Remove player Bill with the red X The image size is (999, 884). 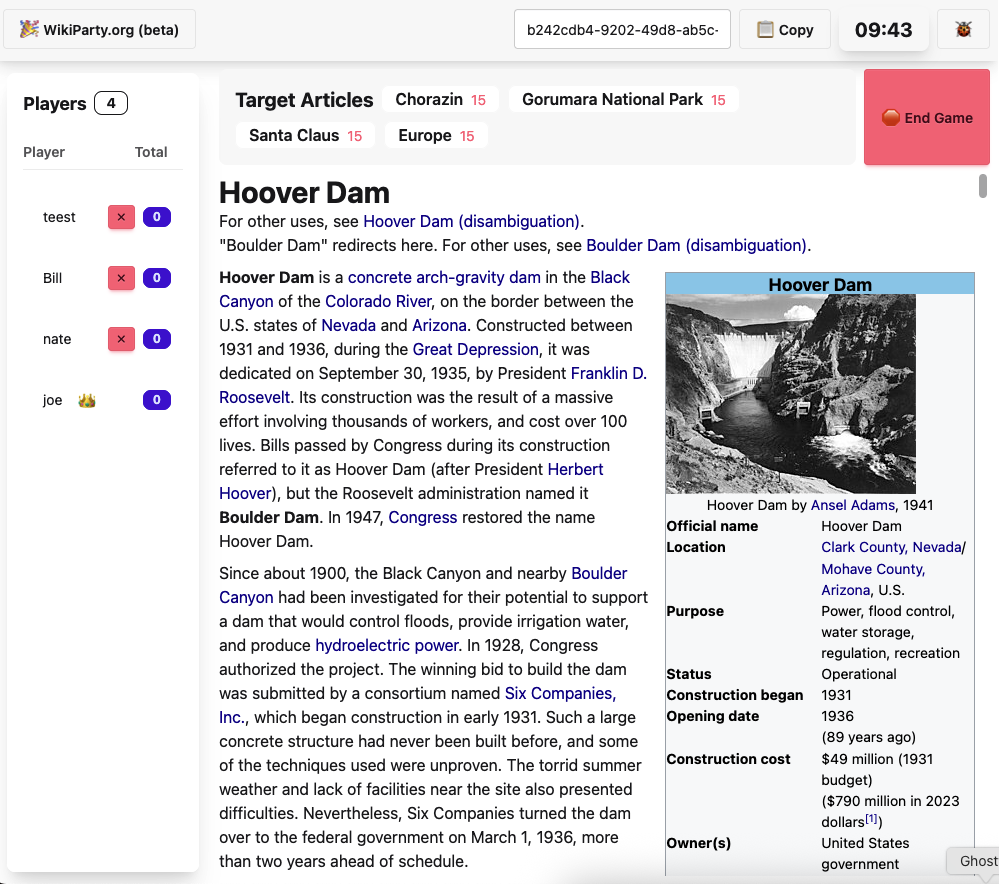121,278
